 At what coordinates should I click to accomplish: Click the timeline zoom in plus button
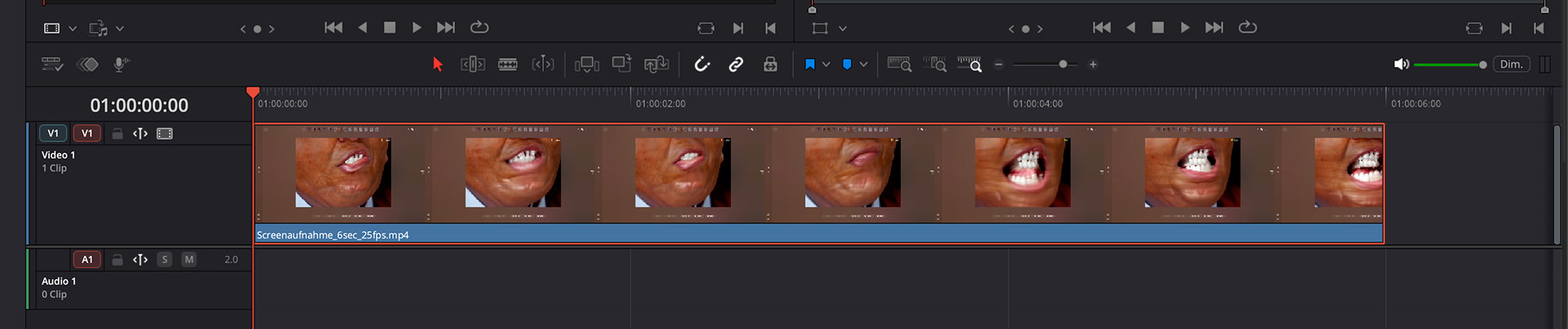1093,64
